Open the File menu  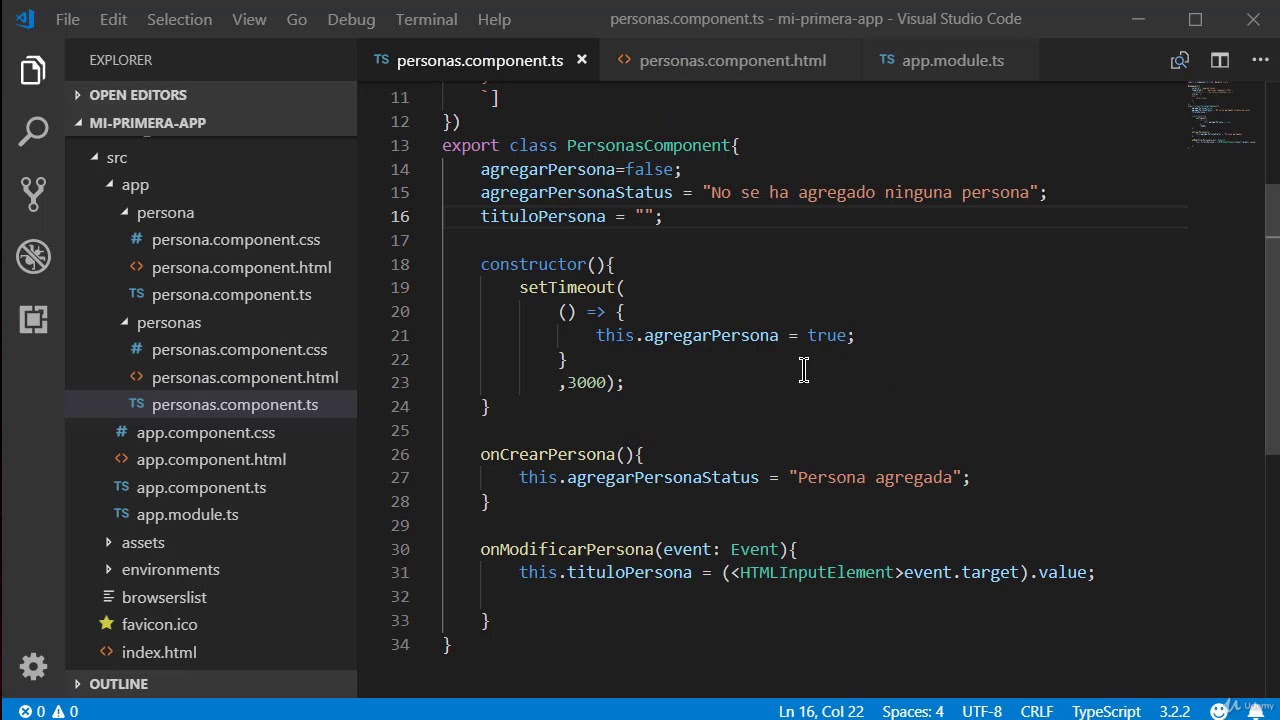tap(68, 19)
